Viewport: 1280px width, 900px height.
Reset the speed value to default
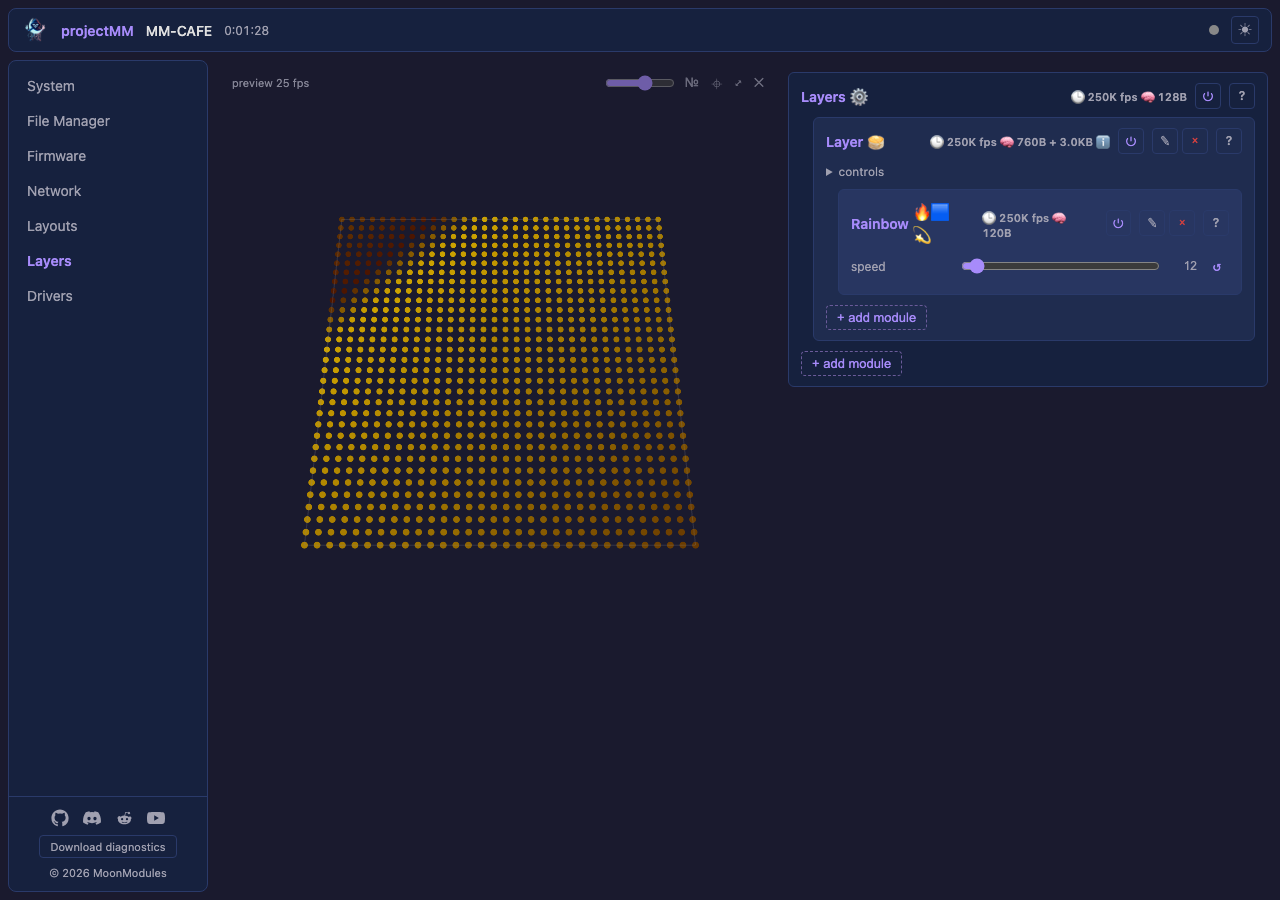click(1217, 267)
